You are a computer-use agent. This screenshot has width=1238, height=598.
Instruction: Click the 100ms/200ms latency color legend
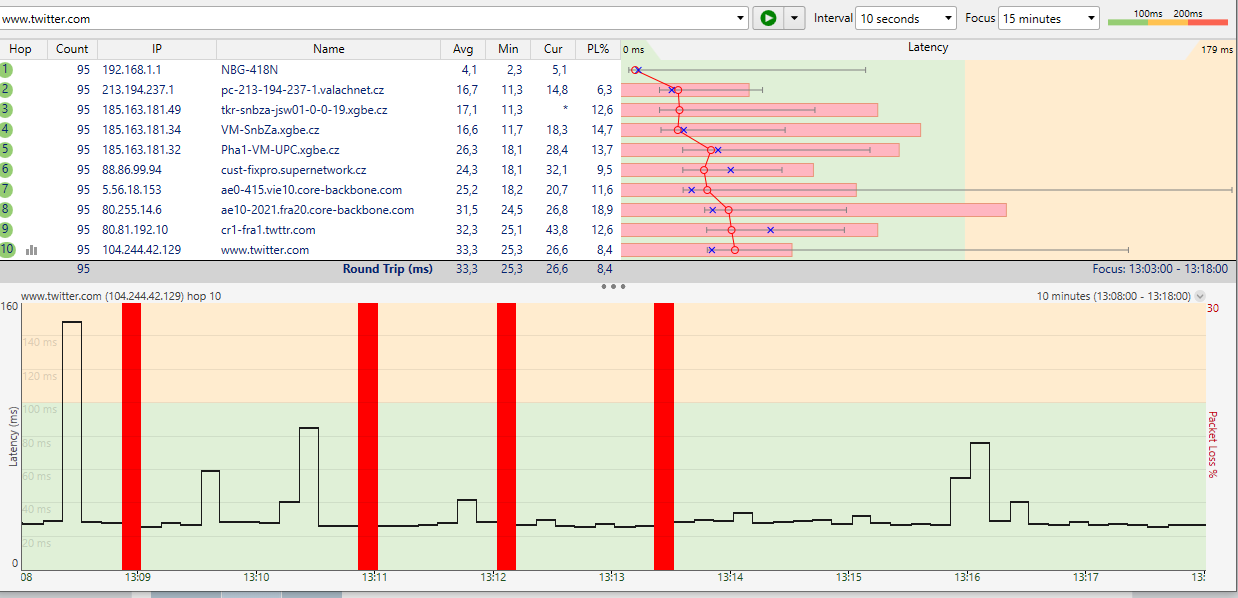tap(1168, 19)
